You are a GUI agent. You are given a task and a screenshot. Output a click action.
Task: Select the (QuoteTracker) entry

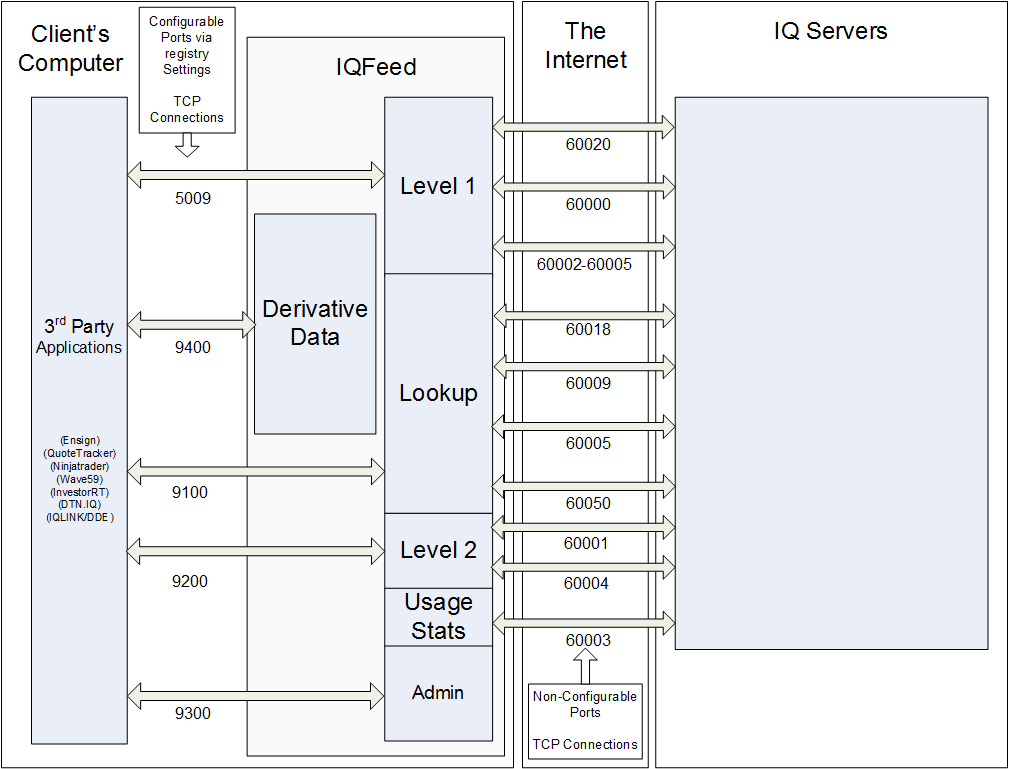pyautogui.click(x=80, y=453)
